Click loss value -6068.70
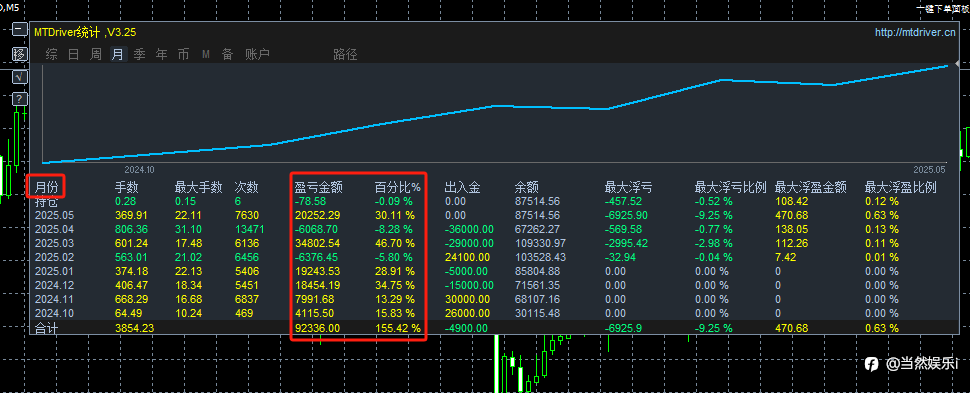The image size is (970, 393). click(x=317, y=230)
